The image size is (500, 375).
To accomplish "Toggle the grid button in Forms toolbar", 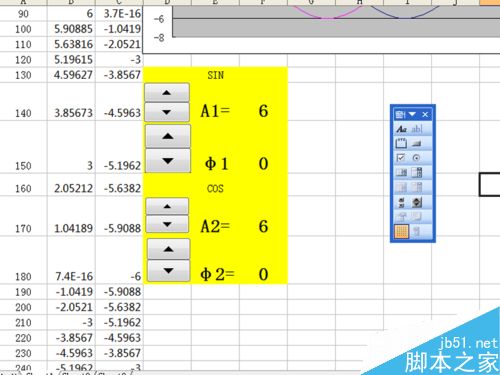I will [401, 231].
